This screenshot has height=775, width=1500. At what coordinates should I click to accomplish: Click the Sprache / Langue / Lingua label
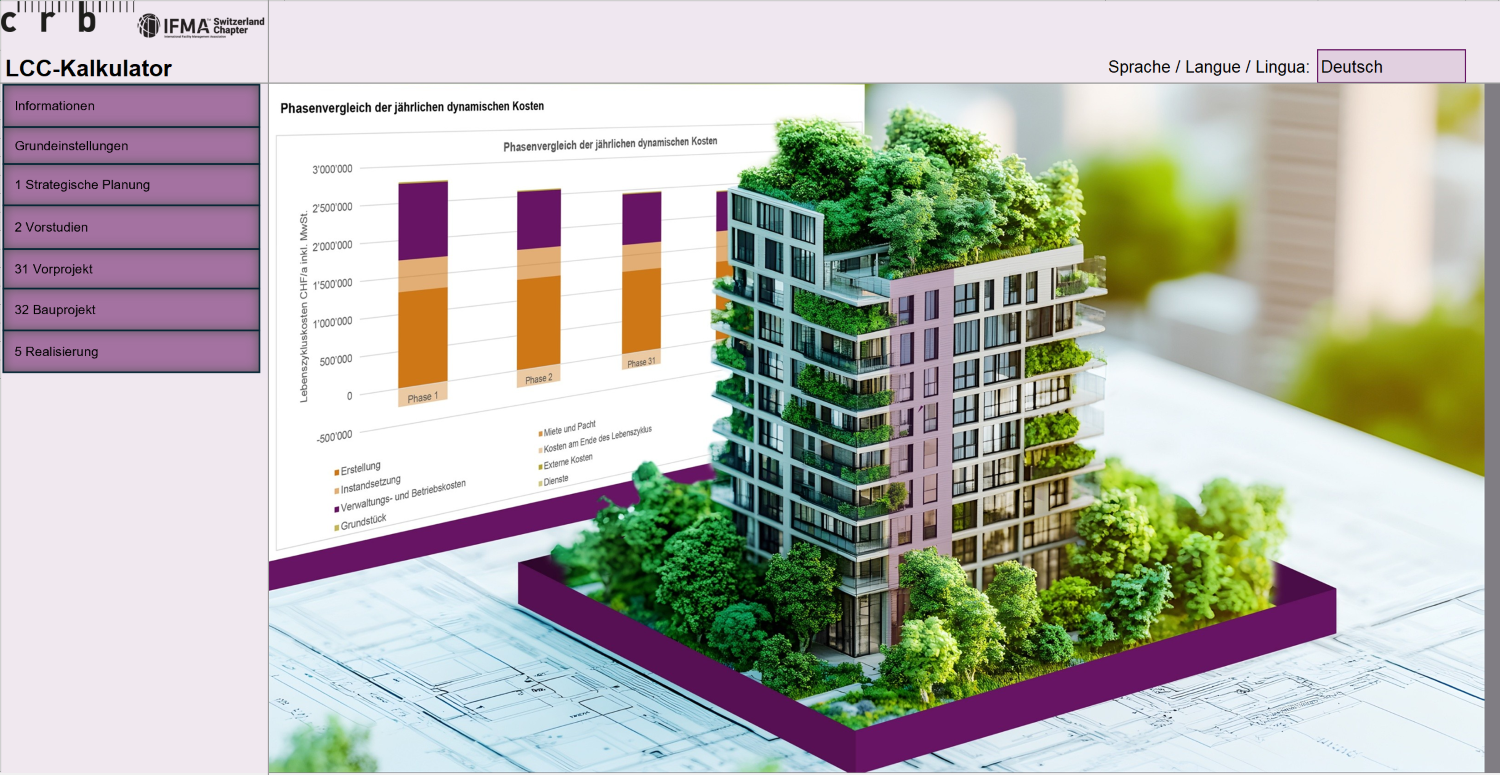1208,67
